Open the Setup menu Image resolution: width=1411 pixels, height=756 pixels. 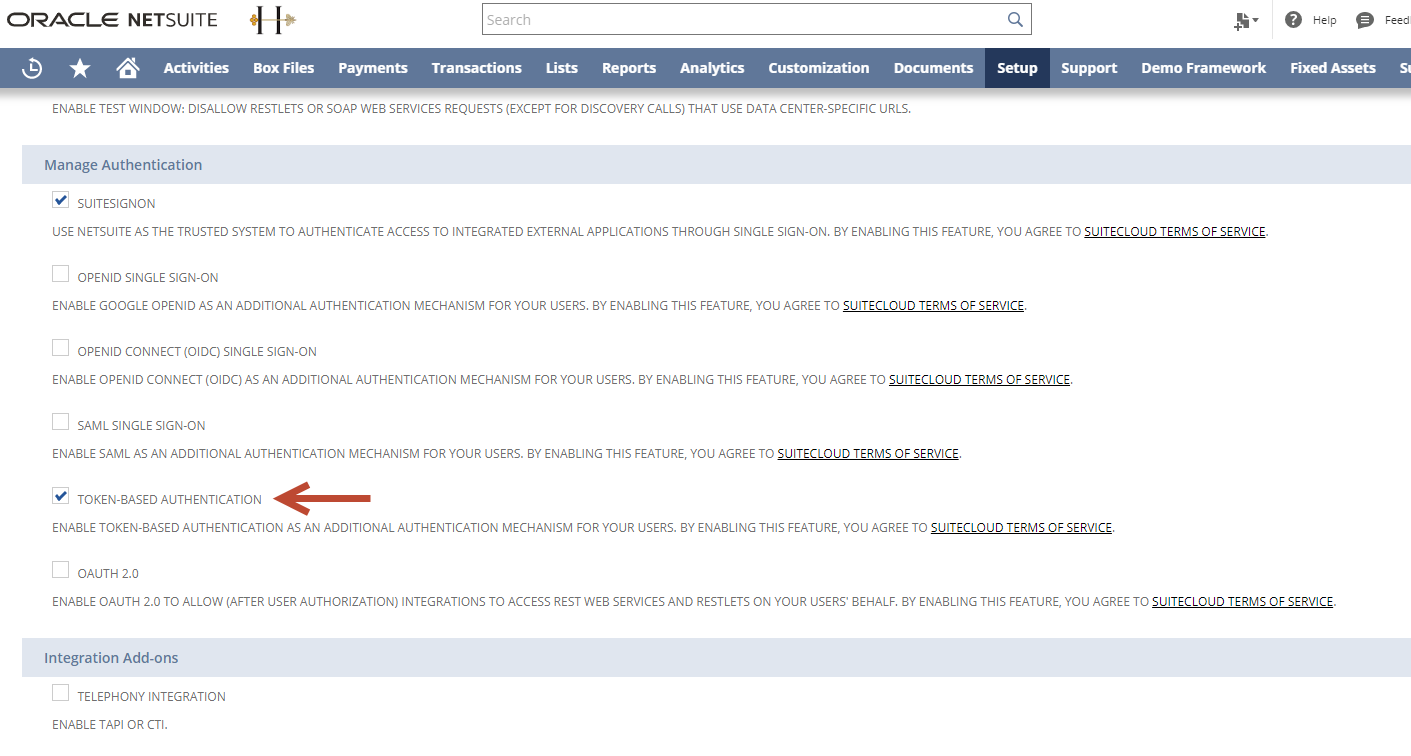tap(1017, 68)
